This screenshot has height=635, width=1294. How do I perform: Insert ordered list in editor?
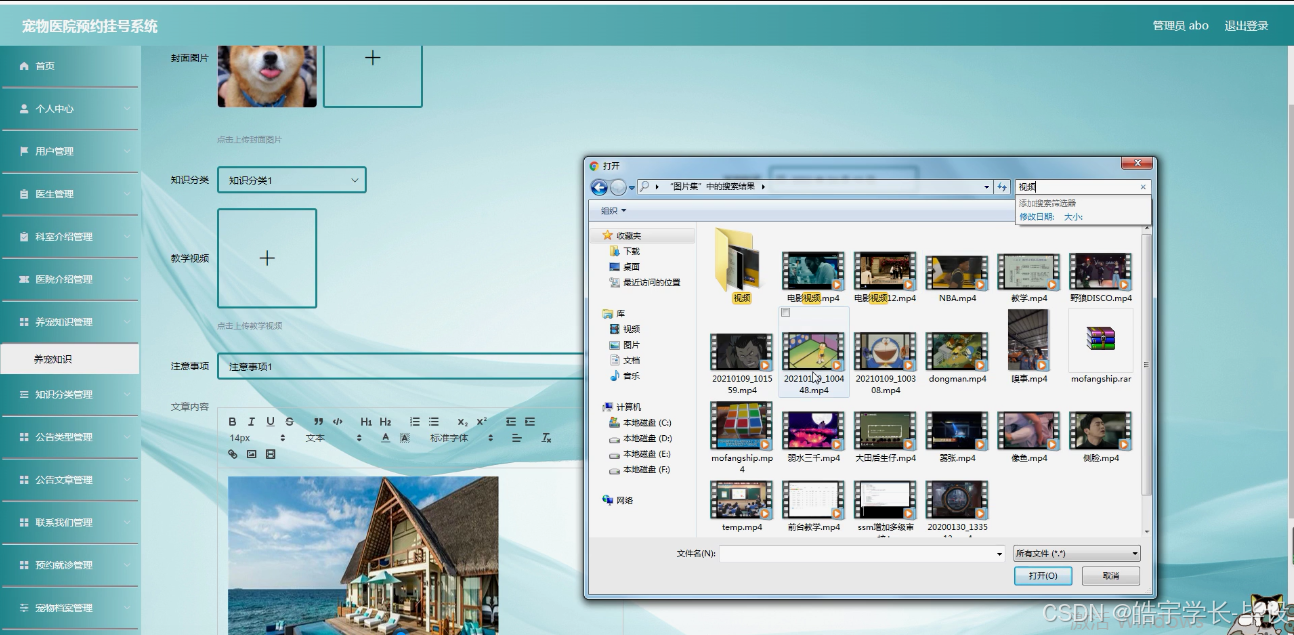415,422
